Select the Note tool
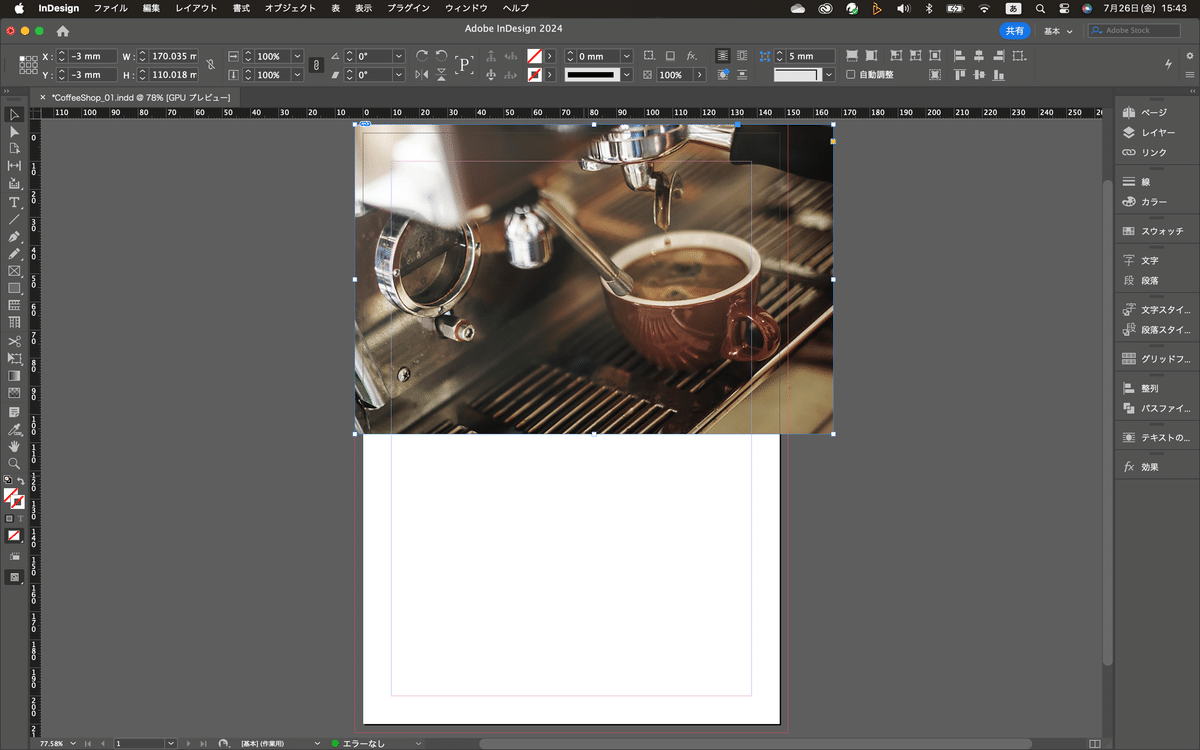 tap(14, 412)
